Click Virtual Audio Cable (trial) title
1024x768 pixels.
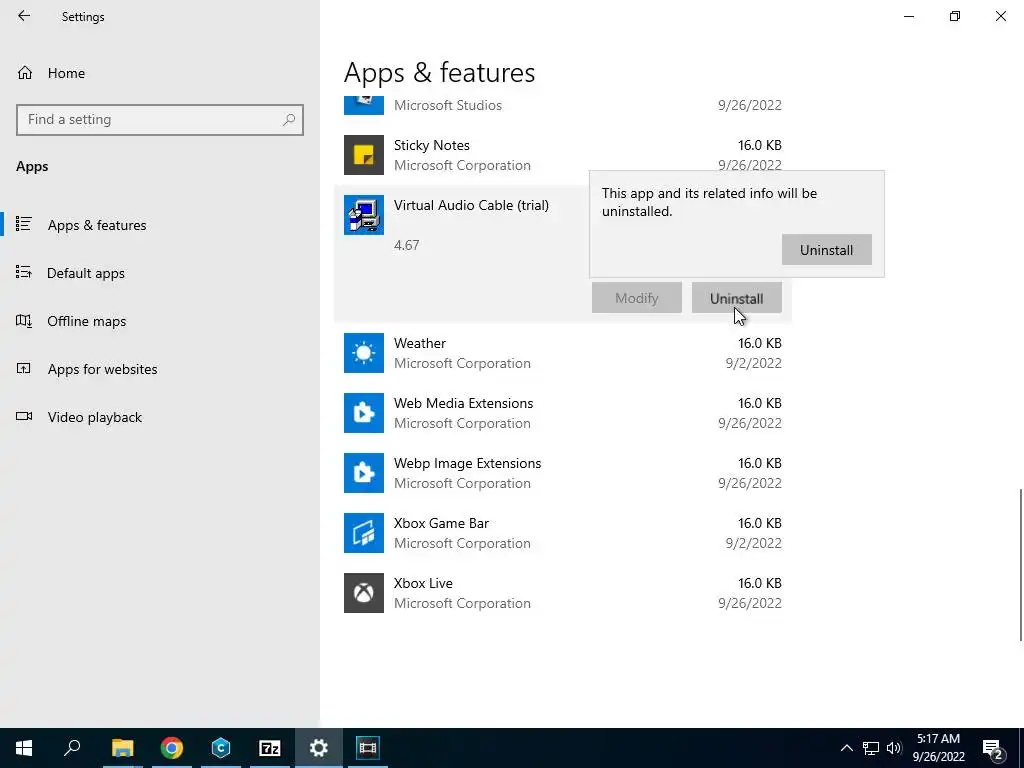pos(472,205)
